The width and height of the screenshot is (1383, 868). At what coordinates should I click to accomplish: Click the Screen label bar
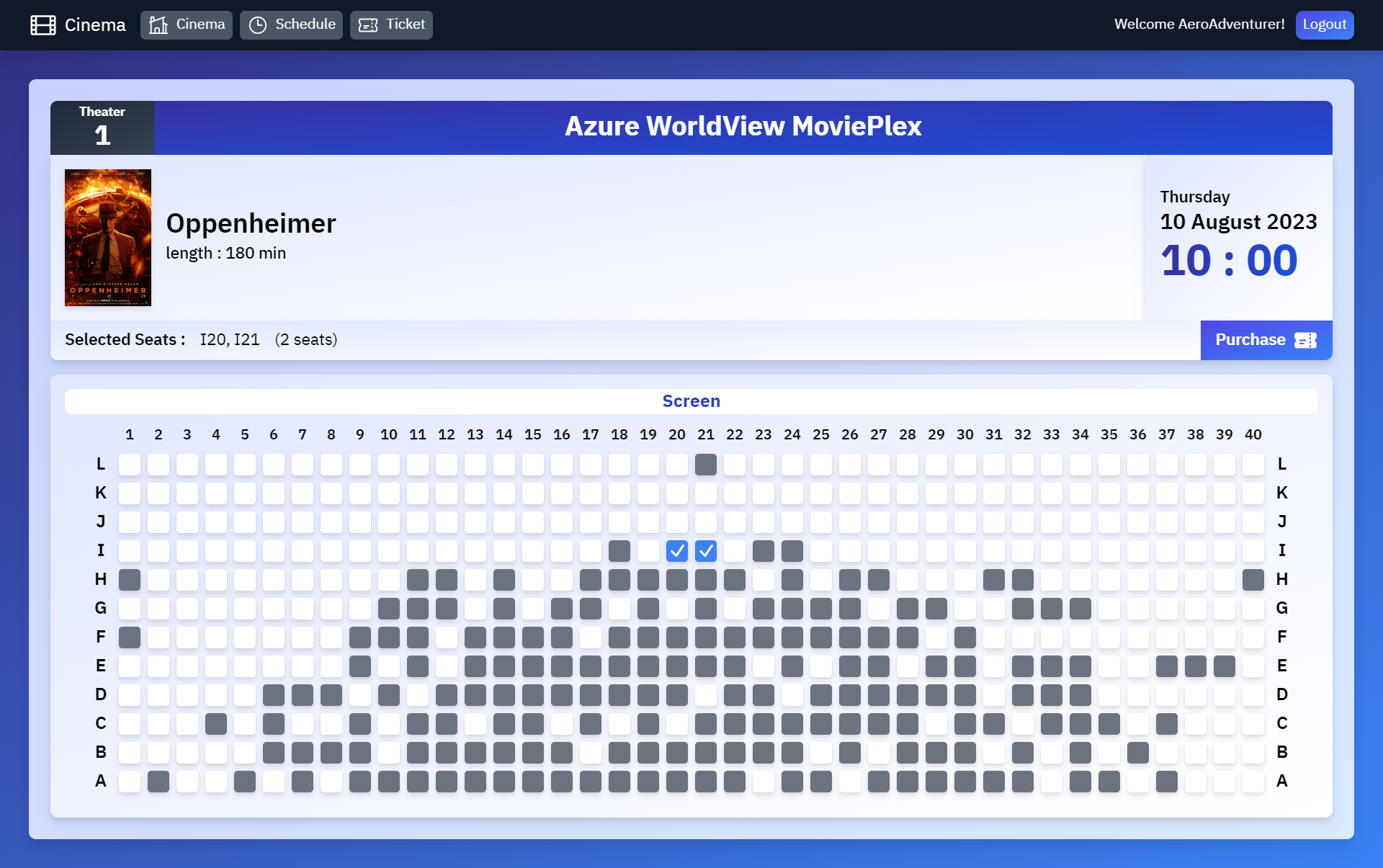click(x=691, y=401)
